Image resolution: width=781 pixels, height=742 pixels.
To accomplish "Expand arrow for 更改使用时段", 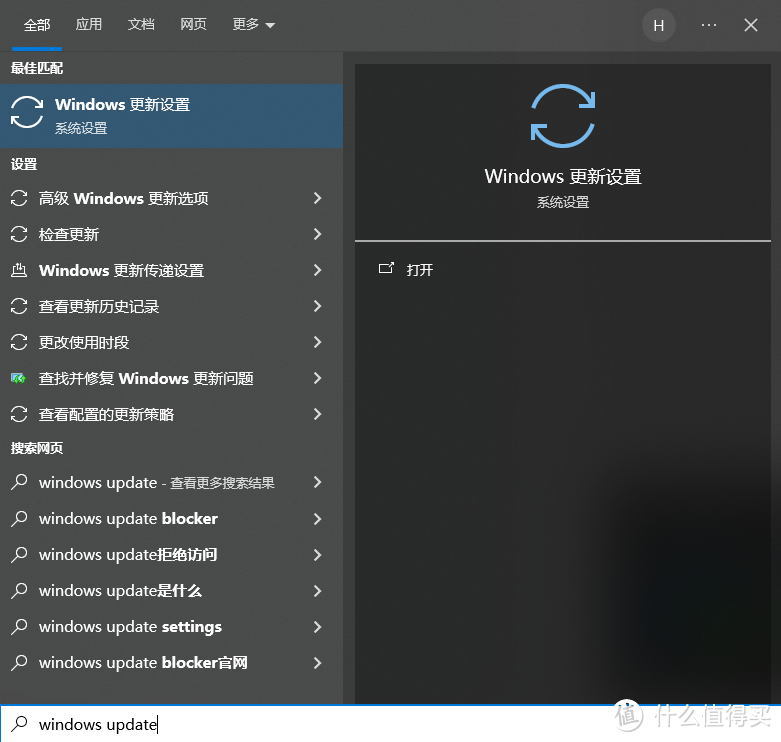I will (317, 342).
